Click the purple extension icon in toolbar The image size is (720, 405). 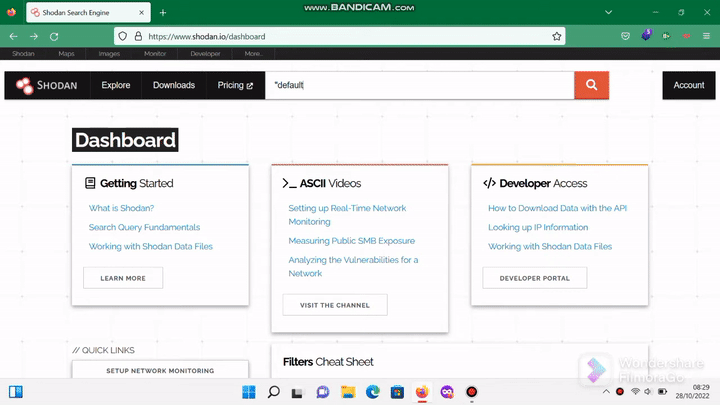[647, 35]
